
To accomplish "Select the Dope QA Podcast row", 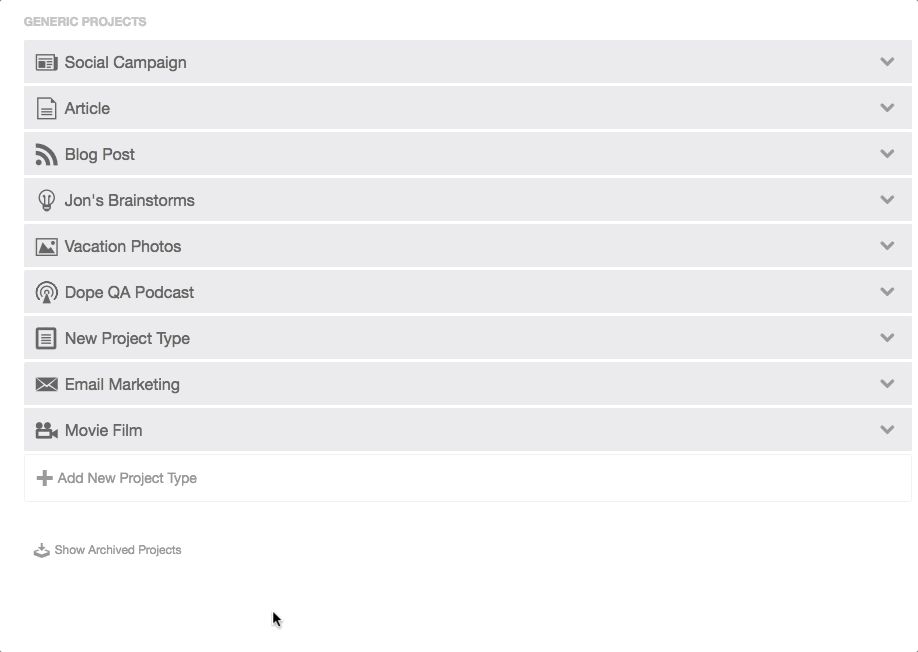I will click(468, 292).
